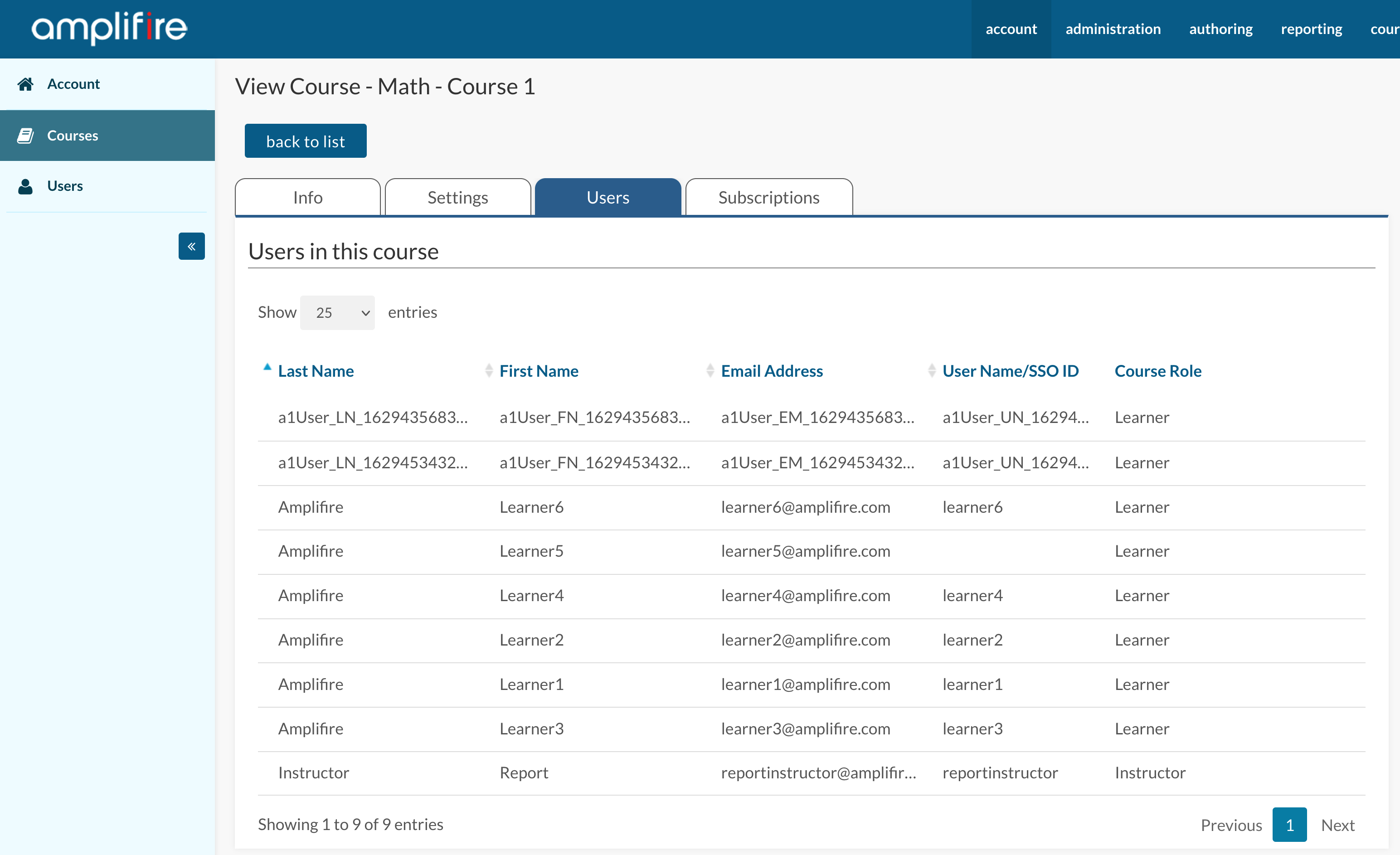Switch to the Settings tab

coord(457,197)
